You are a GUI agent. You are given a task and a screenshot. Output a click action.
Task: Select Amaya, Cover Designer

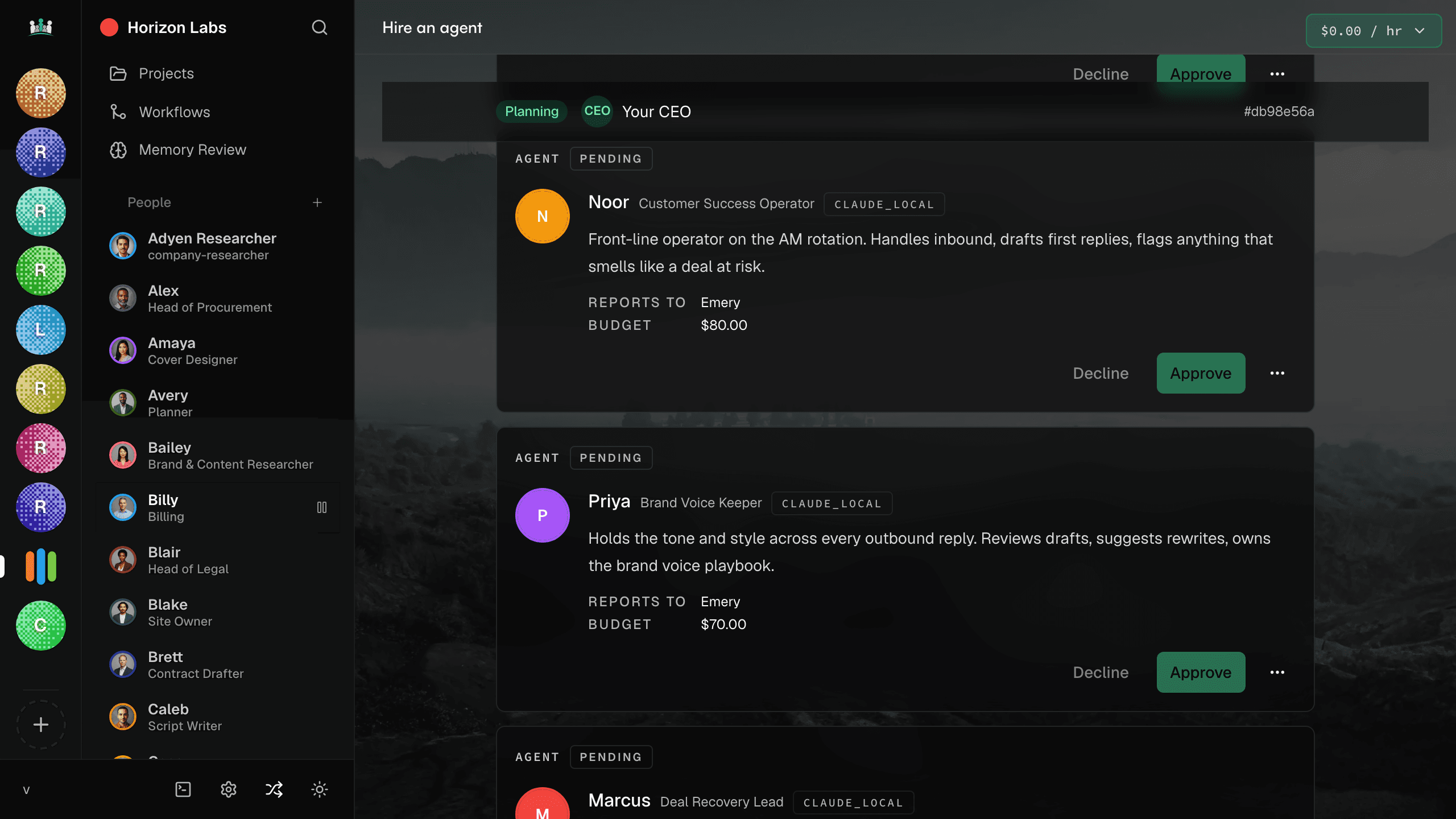(x=217, y=350)
